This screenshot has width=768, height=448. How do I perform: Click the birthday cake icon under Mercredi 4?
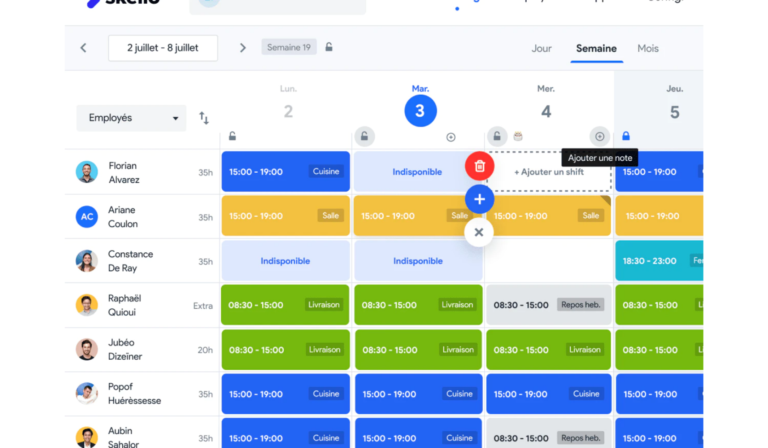518,136
